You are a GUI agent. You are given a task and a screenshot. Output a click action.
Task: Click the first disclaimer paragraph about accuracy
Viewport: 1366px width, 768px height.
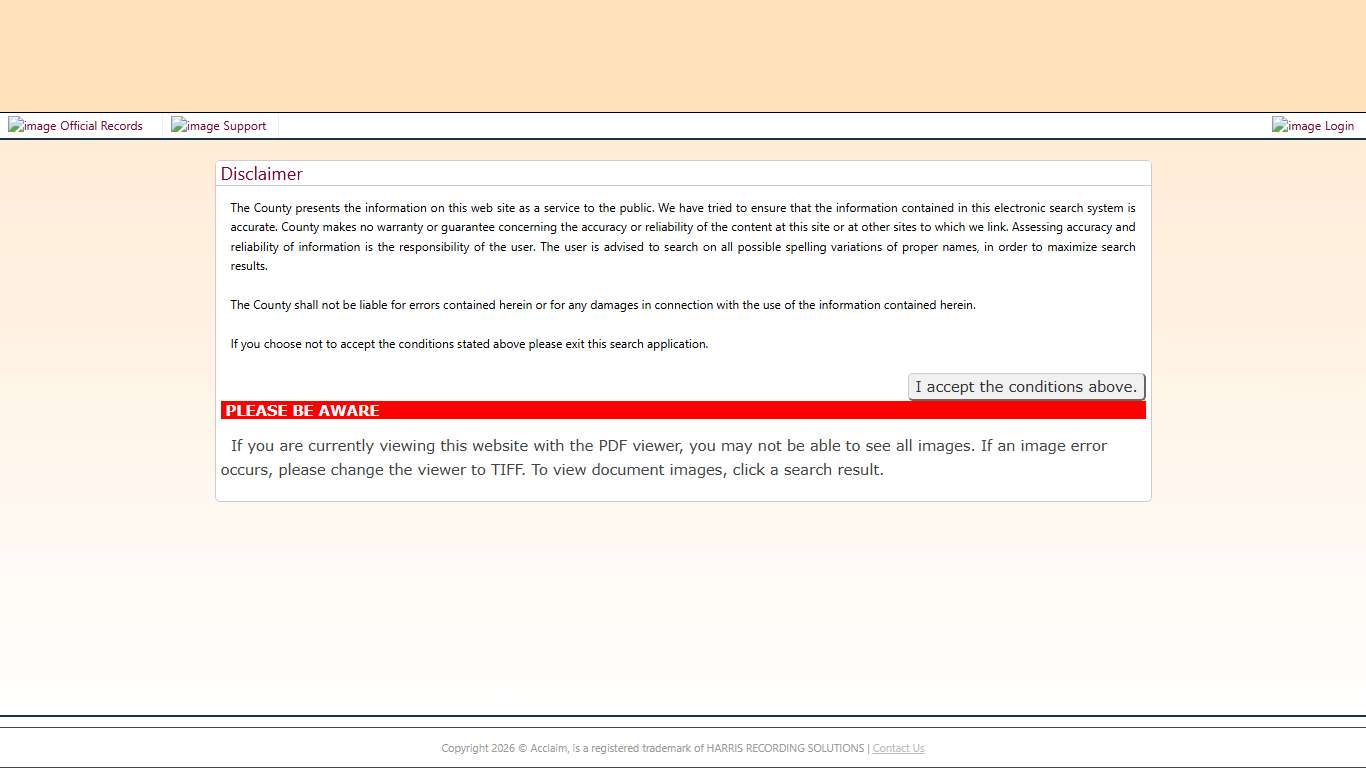point(683,237)
